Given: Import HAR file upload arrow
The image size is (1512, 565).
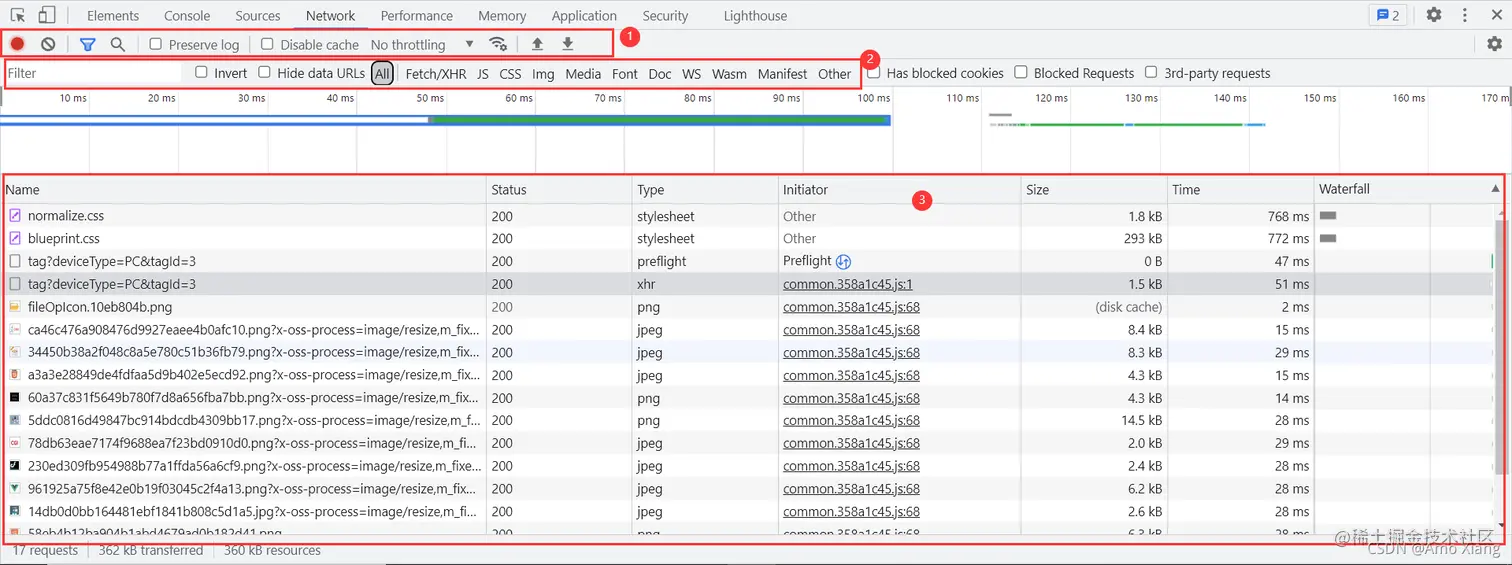Looking at the screenshot, I should (537, 44).
